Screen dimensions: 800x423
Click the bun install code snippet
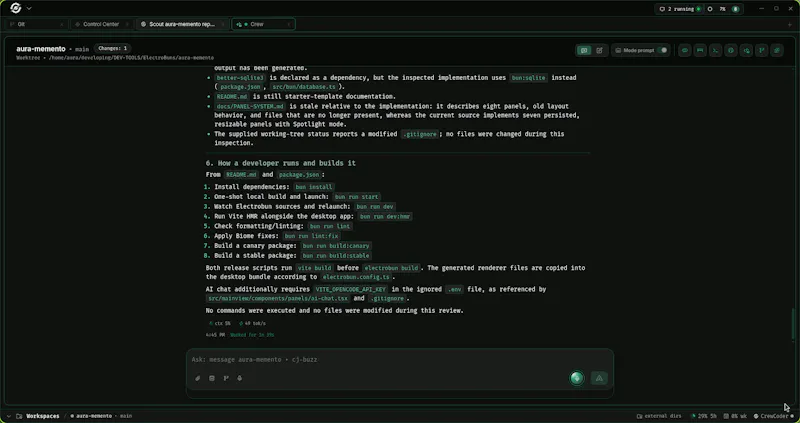point(314,187)
